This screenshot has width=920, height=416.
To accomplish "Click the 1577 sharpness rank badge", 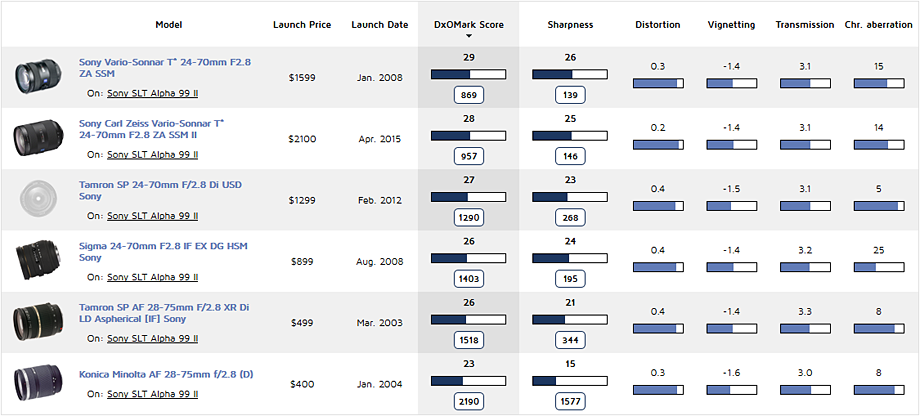I will (570, 401).
